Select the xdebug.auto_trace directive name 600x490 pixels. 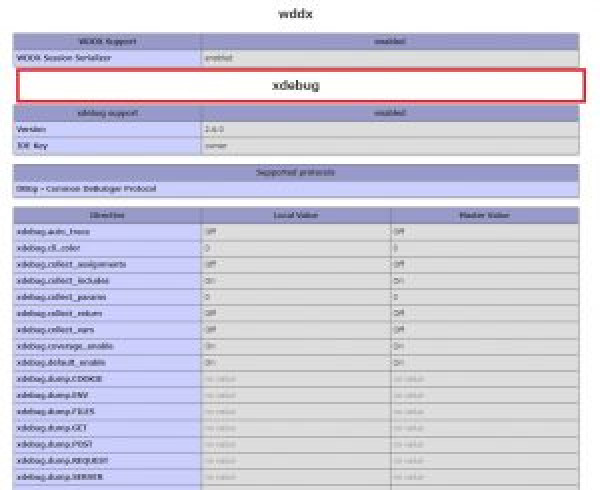(50, 231)
